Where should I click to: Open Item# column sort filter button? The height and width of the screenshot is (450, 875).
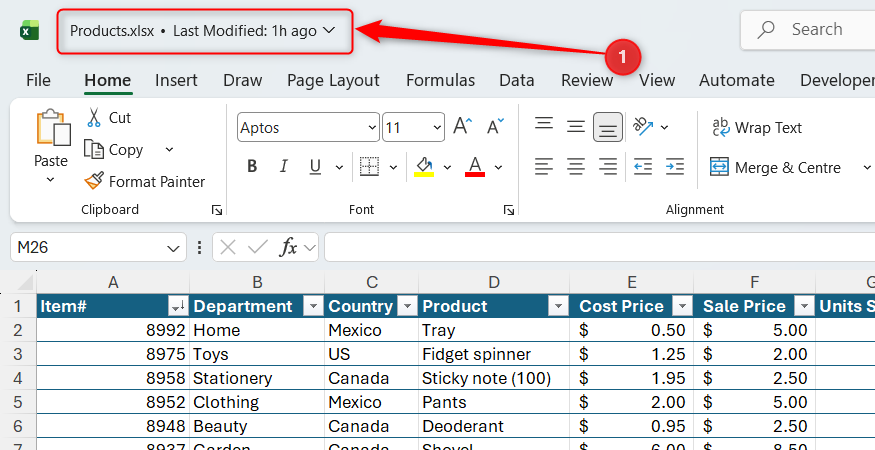tap(178, 307)
